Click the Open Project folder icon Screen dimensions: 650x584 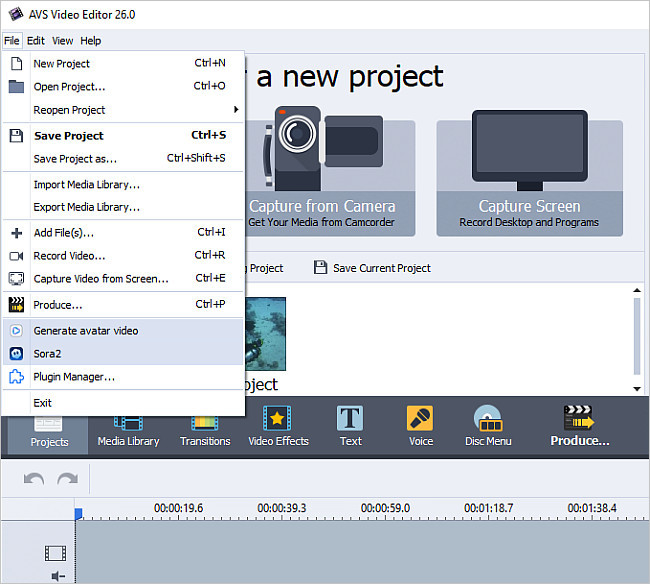click(x=16, y=86)
